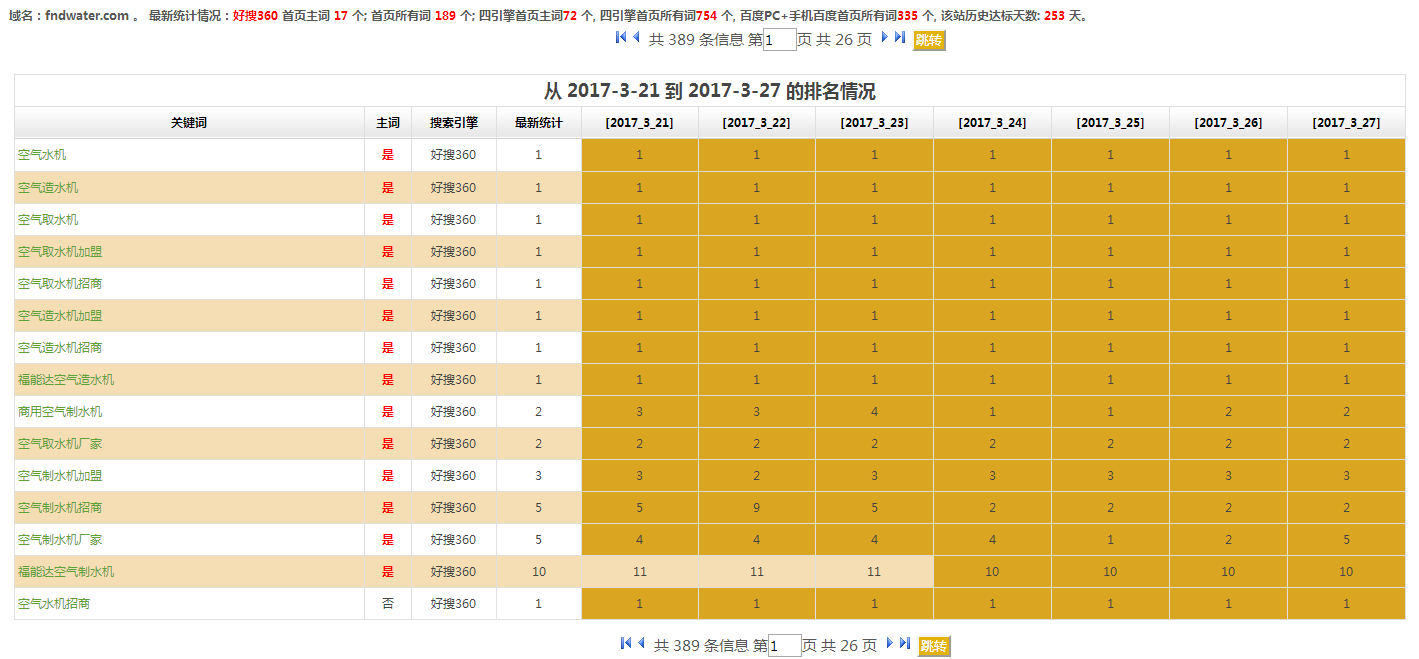Open the 空气造水机加盟 keyword link

pyautogui.click(x=60, y=316)
